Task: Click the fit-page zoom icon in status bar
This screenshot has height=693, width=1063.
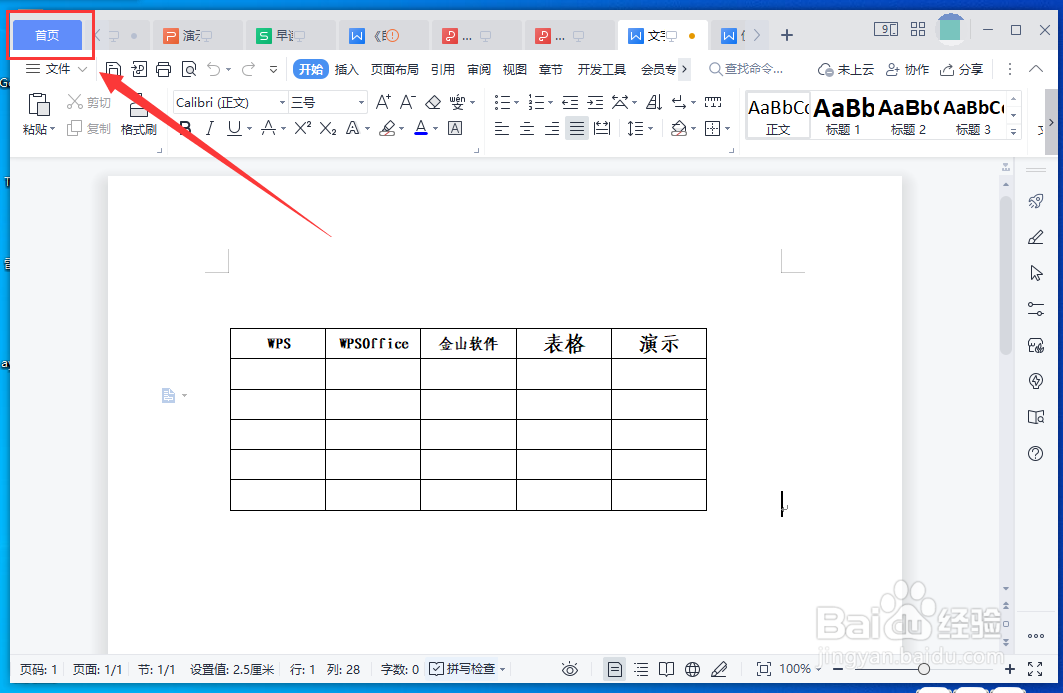Action: [763, 669]
